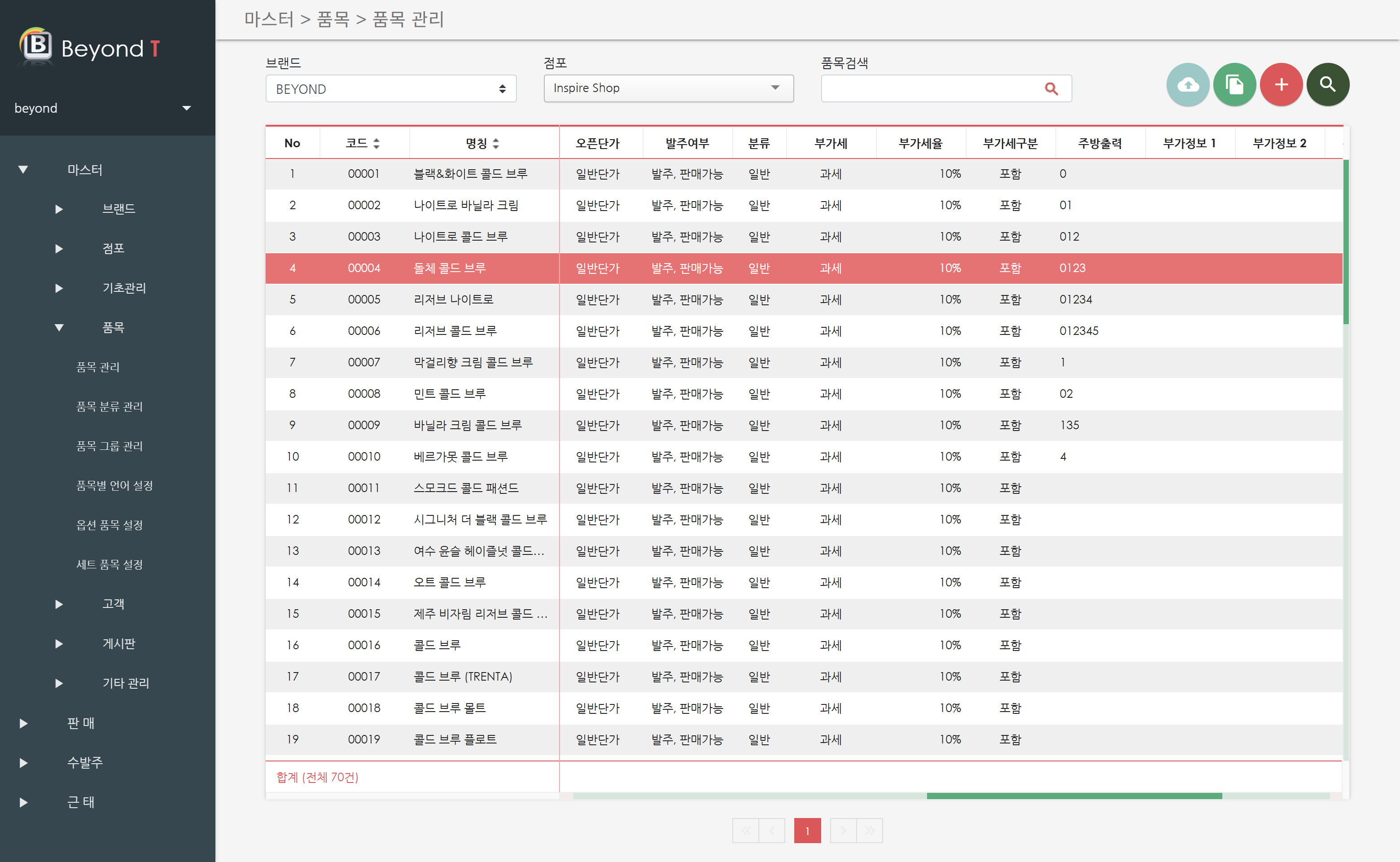Image resolution: width=1400 pixels, height=862 pixels.
Task: Open 옵션 품목 설정 menu item
Action: coord(109,525)
